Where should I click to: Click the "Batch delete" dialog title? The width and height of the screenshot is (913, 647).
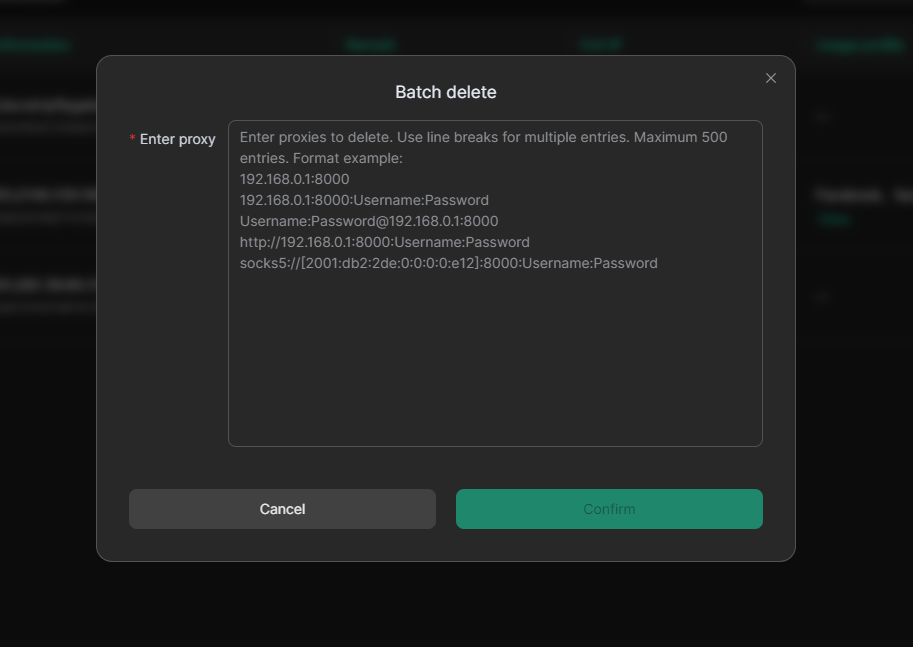[x=445, y=92]
